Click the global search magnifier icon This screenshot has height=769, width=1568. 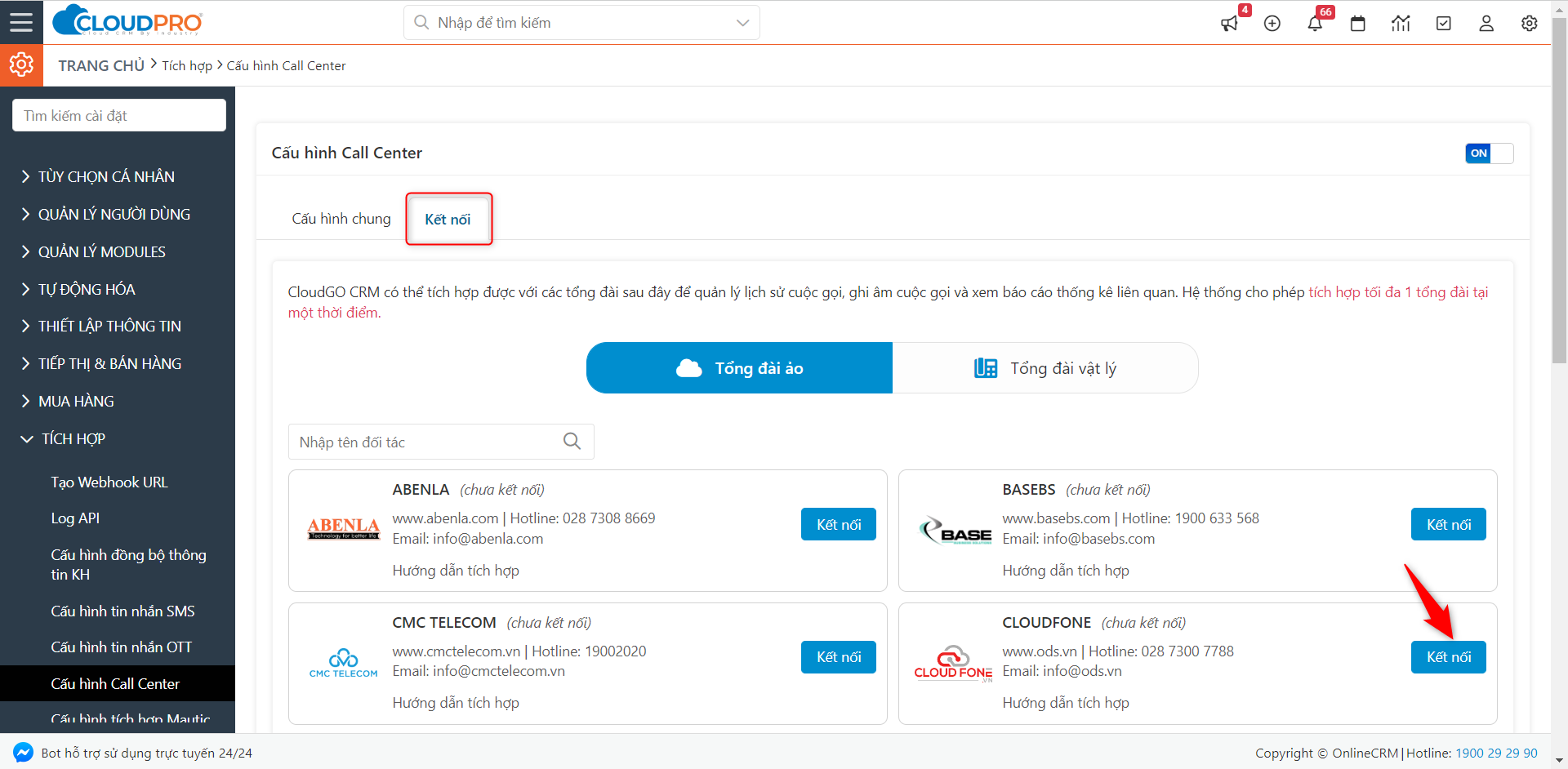(421, 23)
